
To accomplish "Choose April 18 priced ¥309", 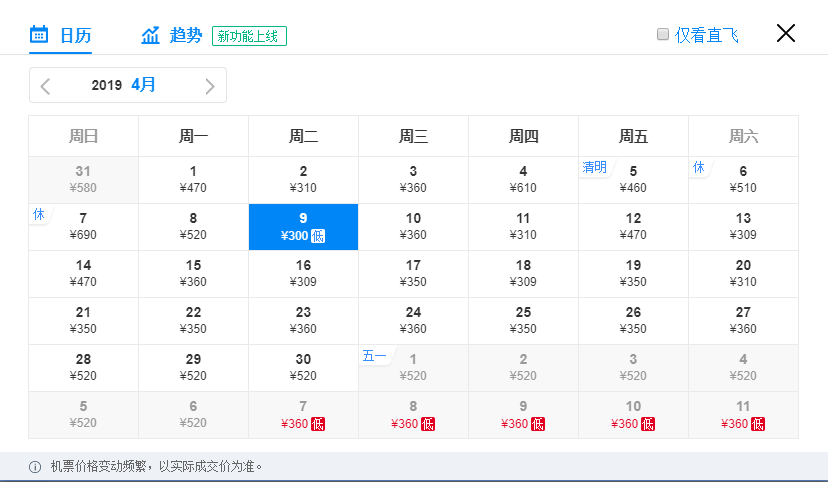I will pyautogui.click(x=523, y=274).
